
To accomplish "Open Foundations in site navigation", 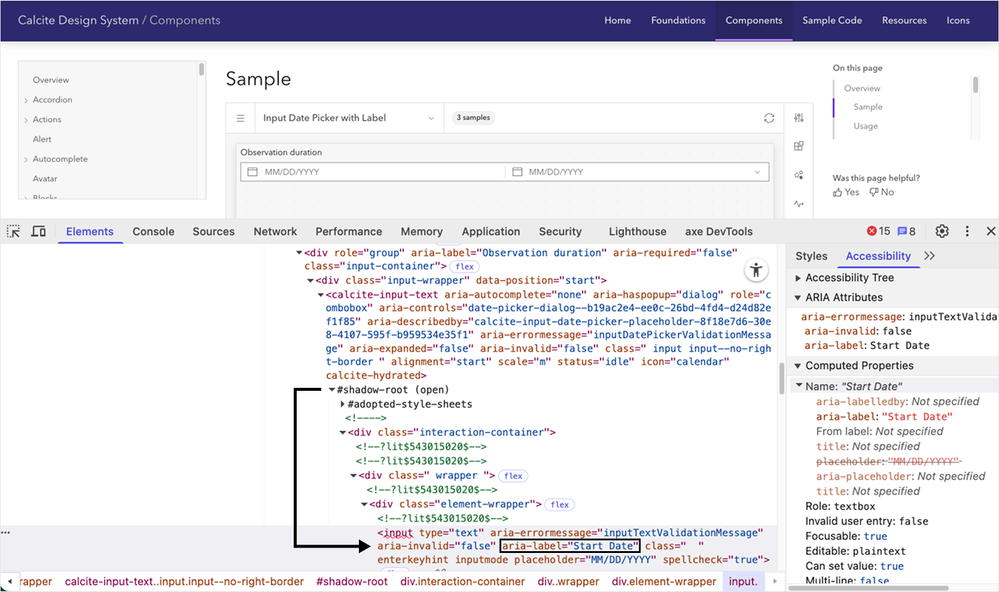I will tap(678, 20).
